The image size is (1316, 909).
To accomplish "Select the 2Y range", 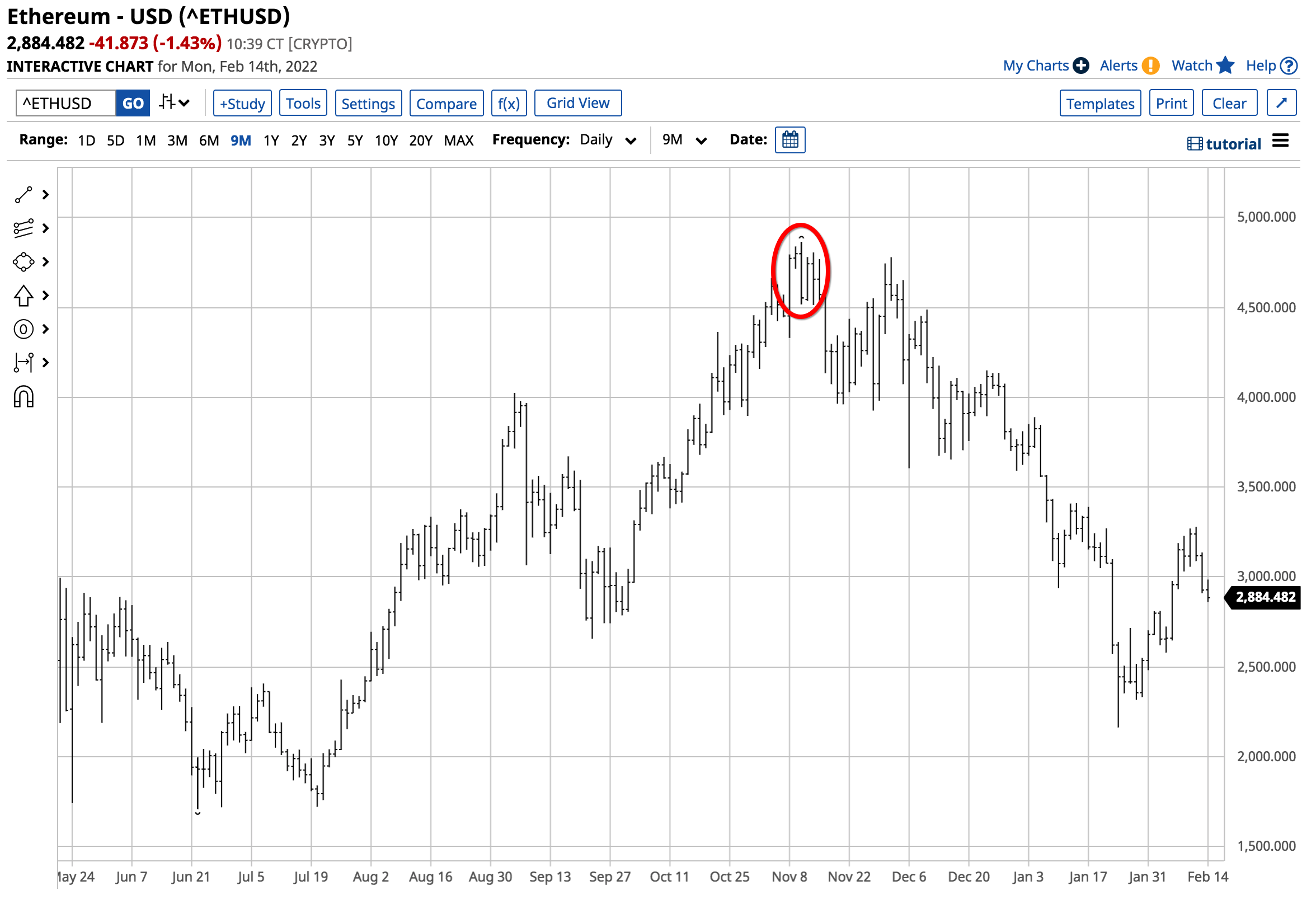I will point(299,140).
